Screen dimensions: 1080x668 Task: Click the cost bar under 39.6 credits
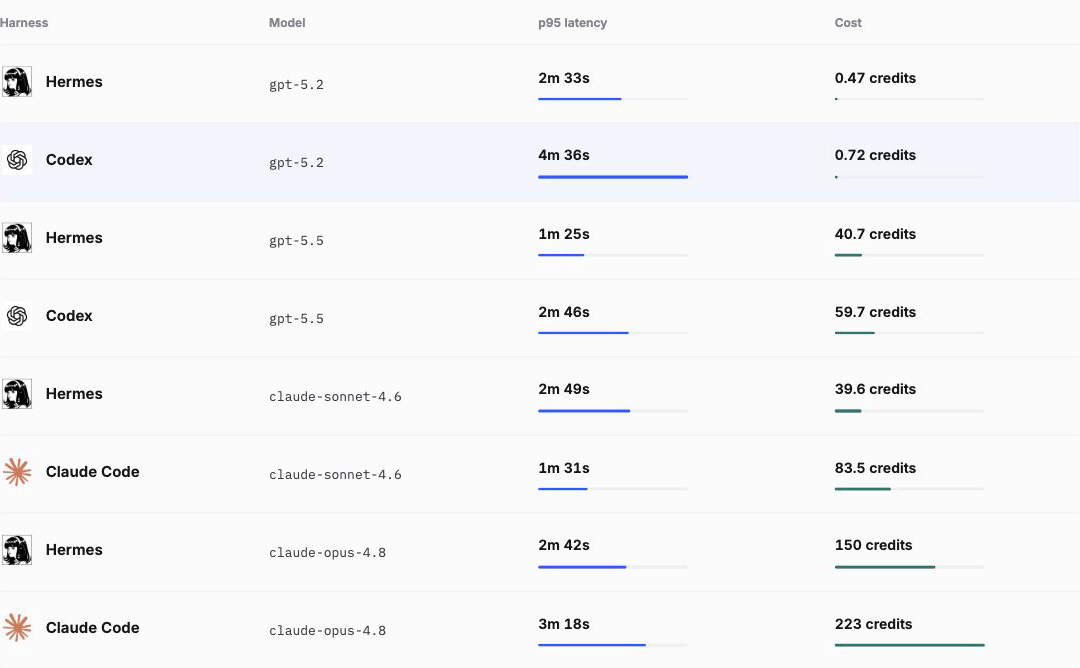click(x=909, y=411)
